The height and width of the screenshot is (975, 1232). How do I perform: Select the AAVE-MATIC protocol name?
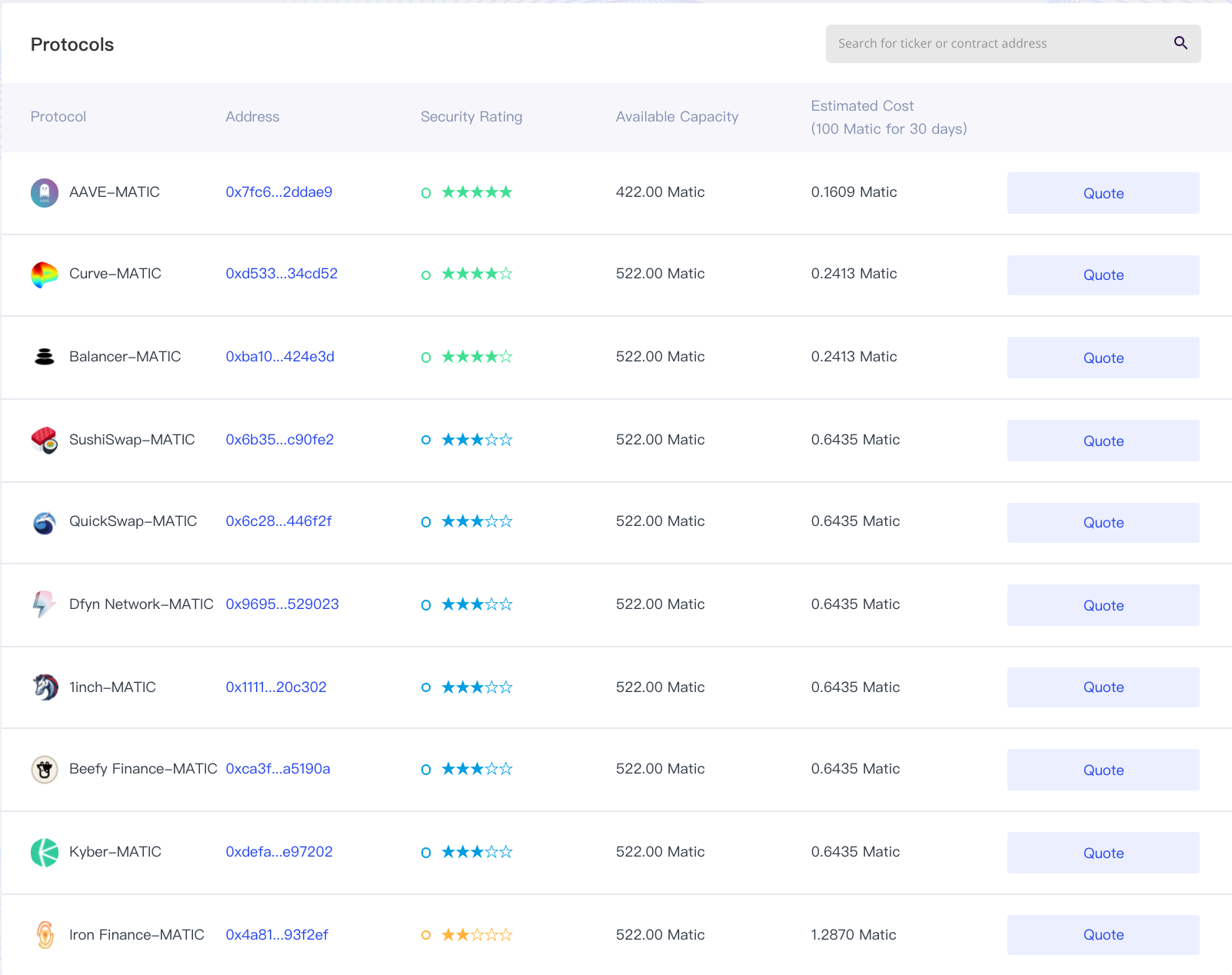[x=115, y=192]
